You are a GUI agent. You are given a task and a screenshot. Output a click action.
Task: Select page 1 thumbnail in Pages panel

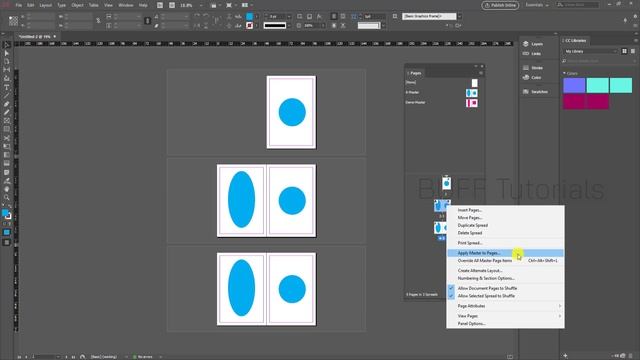point(447,183)
